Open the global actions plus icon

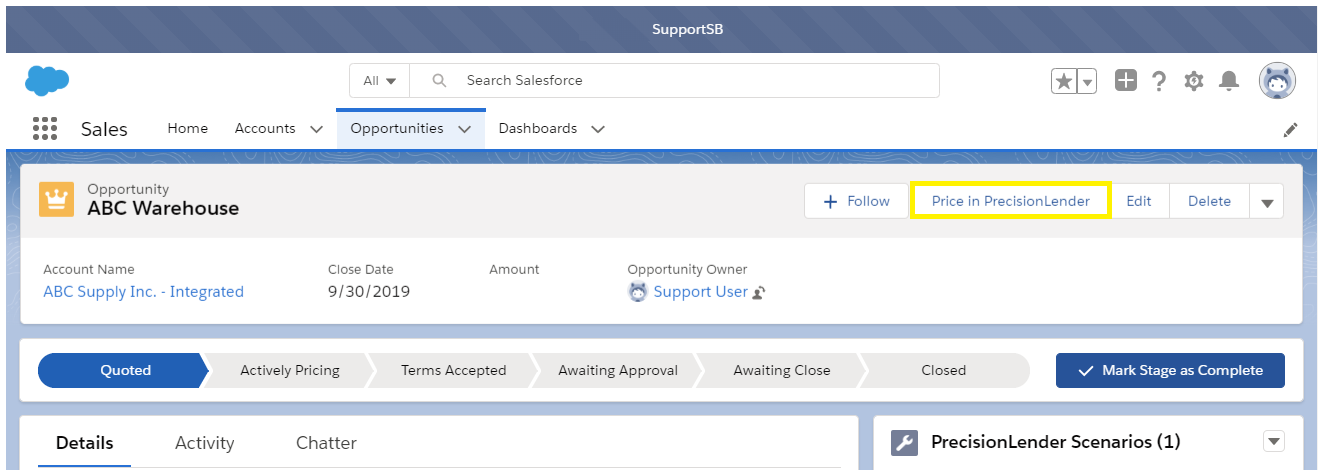tap(1126, 81)
